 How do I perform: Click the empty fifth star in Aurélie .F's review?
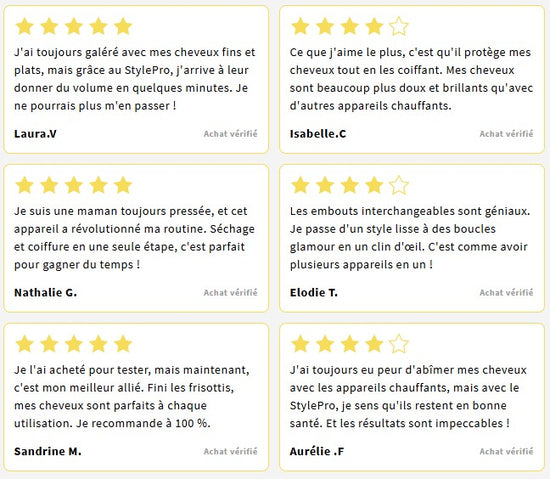(399, 344)
